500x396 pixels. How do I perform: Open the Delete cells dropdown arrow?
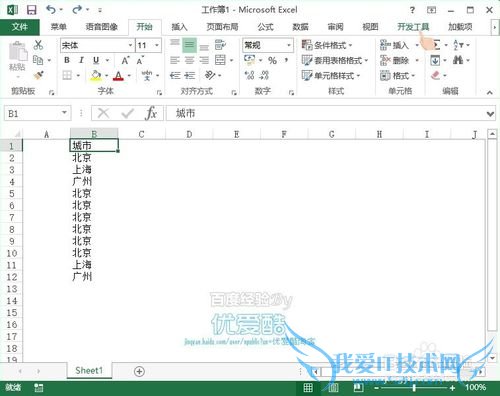[417, 60]
